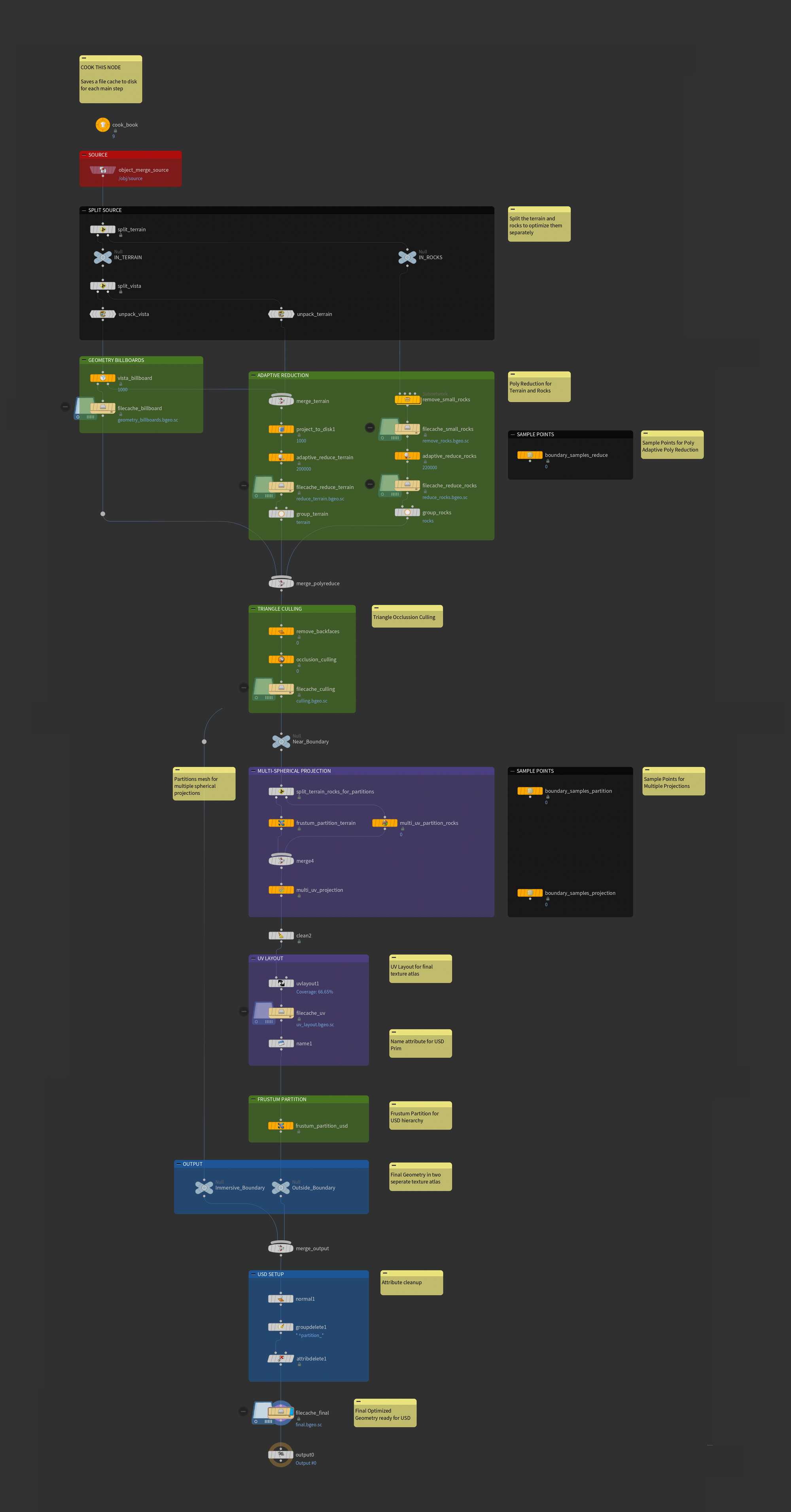Image resolution: width=791 pixels, height=1512 pixels.
Task: Open the /obj/source path link
Action: tap(130, 178)
